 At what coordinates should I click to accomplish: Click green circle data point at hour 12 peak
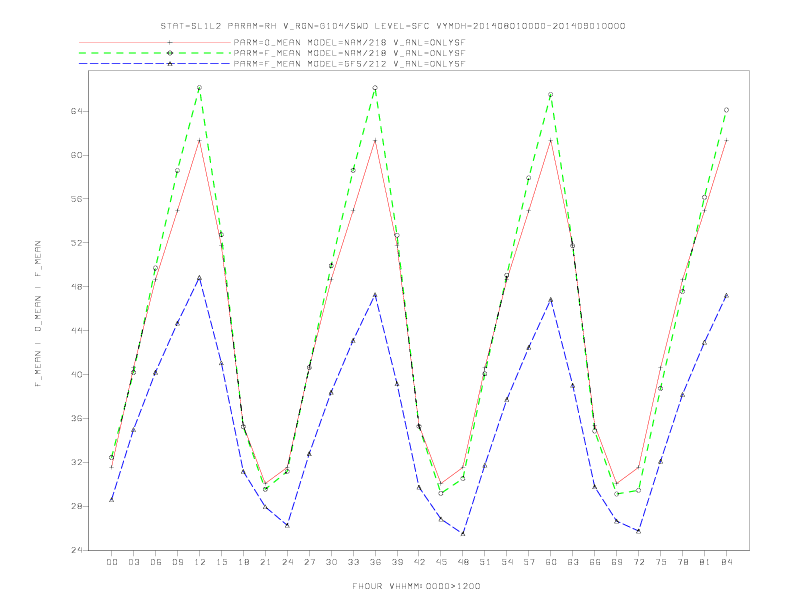coord(200,88)
